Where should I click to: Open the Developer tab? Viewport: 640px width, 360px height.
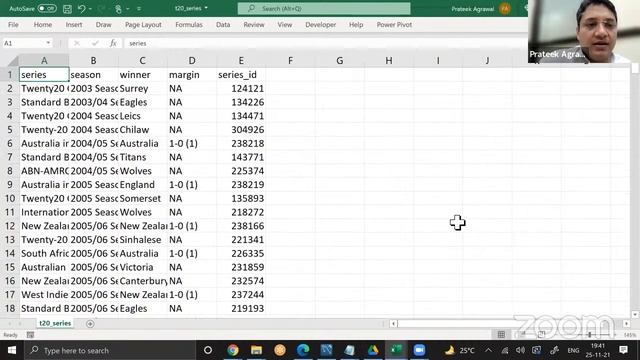pos(320,24)
